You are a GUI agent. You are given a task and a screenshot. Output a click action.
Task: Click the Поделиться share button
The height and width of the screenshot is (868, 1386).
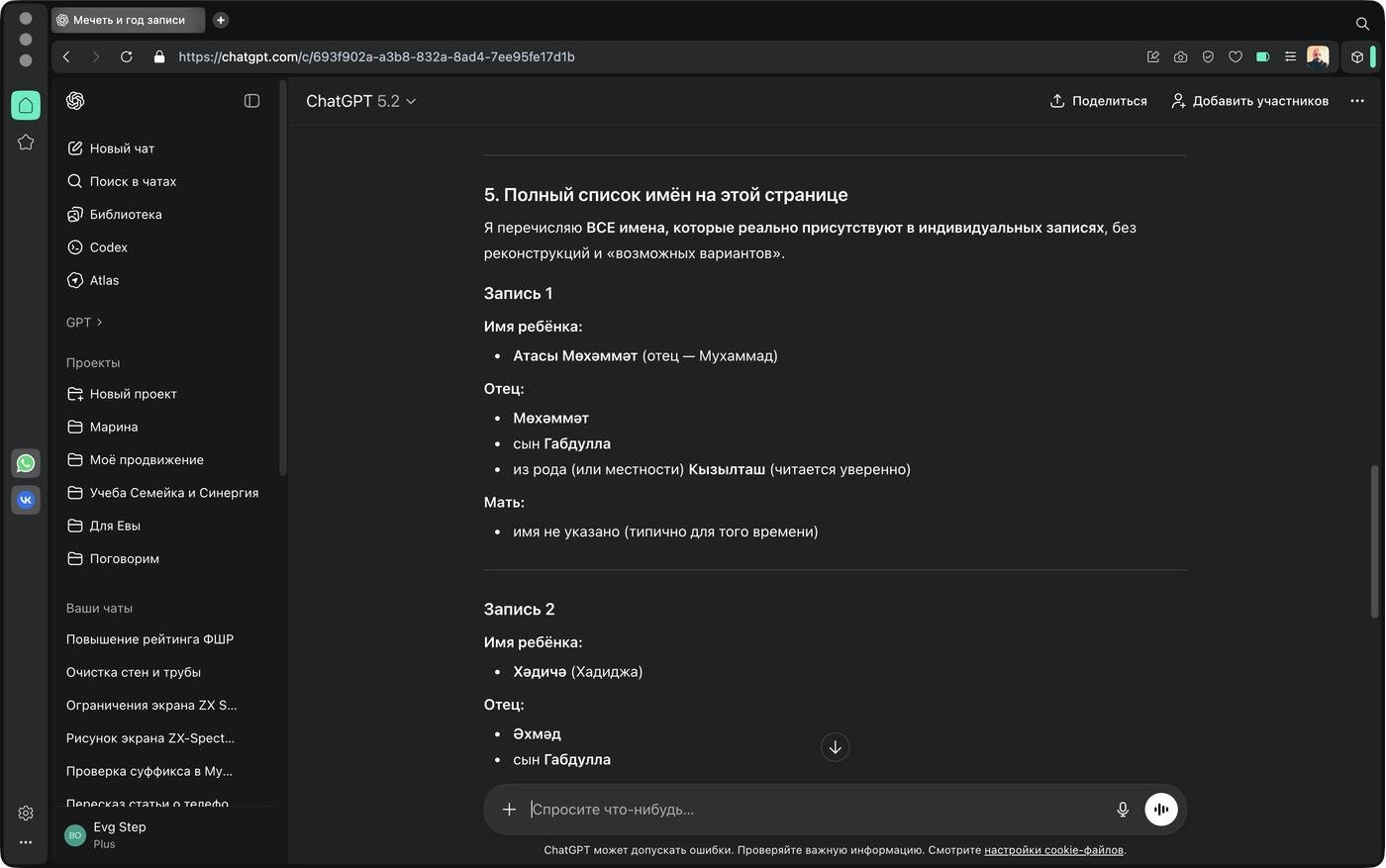(x=1098, y=101)
